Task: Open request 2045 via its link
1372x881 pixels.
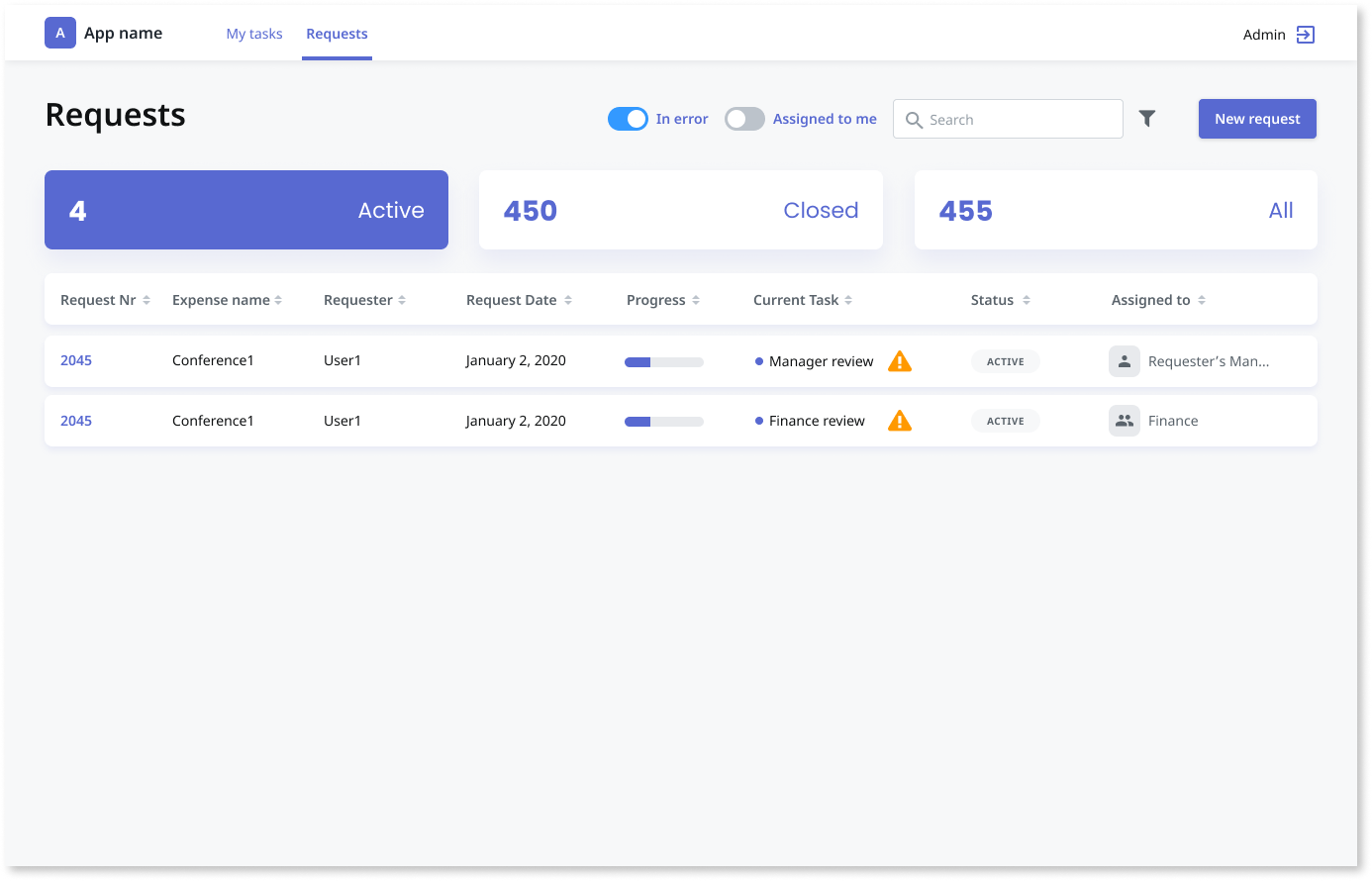Action: coord(76,360)
